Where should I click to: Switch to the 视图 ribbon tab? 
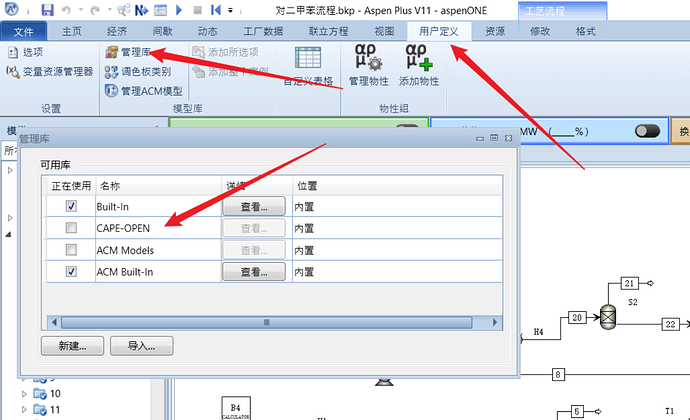click(384, 31)
